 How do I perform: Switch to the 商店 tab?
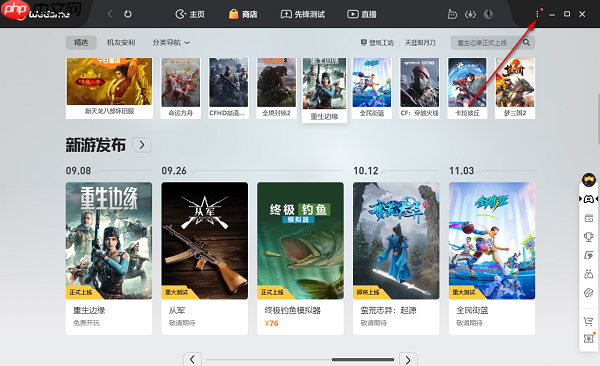[x=243, y=14]
